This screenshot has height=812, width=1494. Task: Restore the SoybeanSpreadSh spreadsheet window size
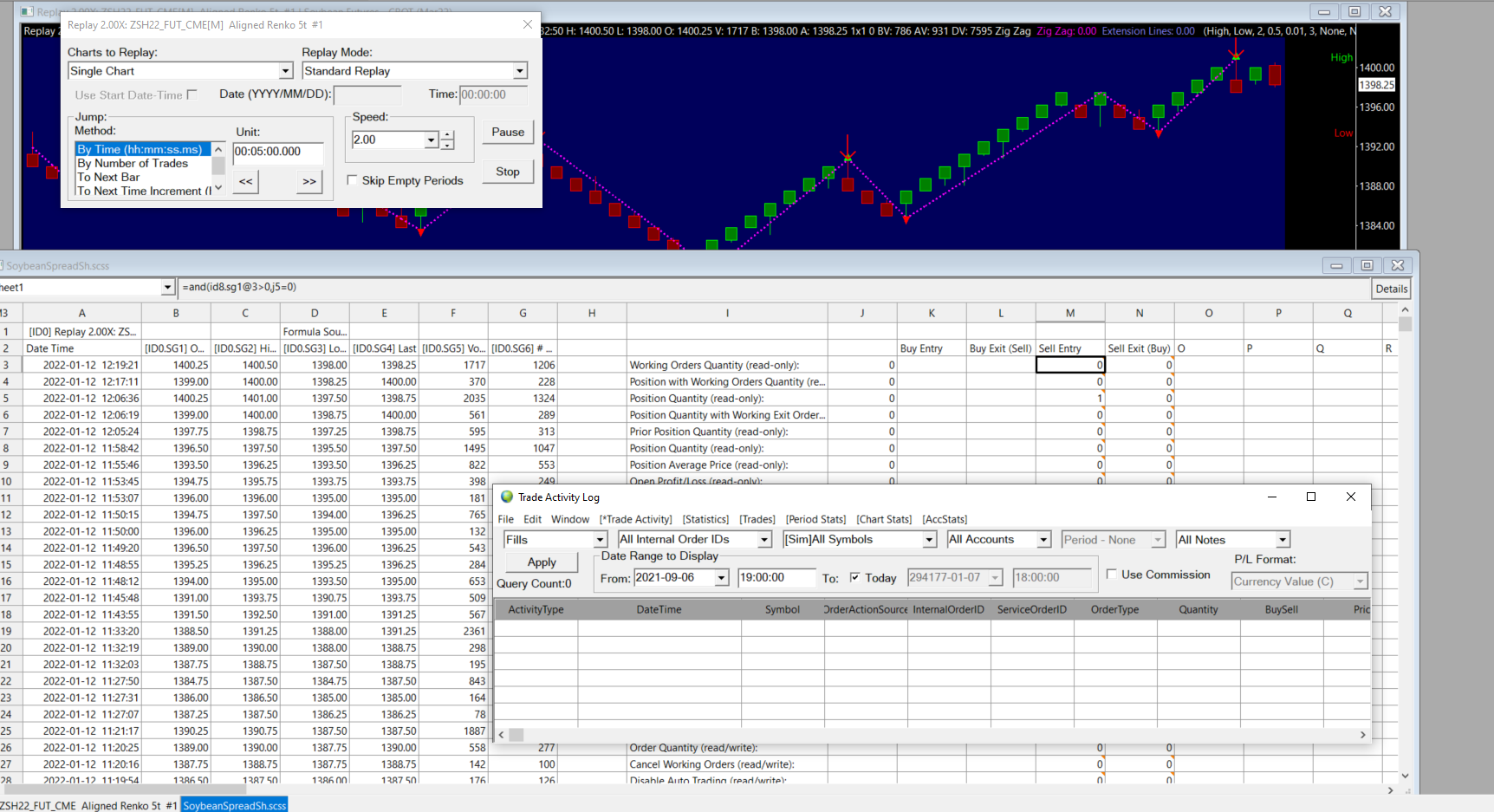pyautogui.click(x=1367, y=265)
